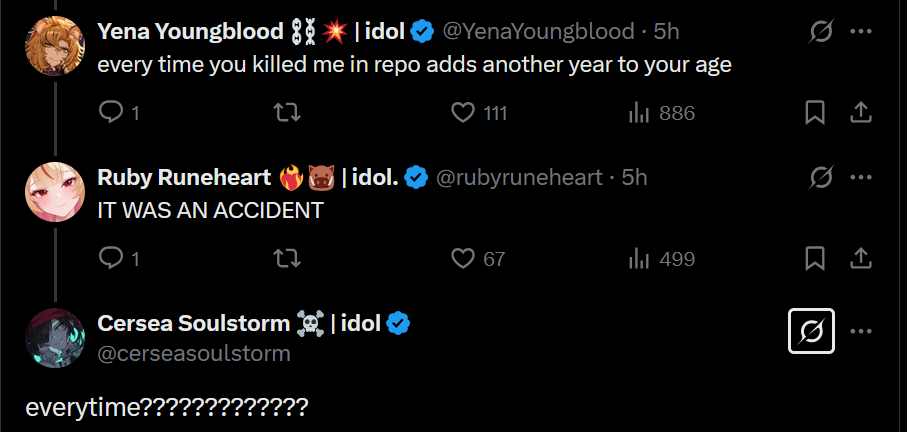Reply to Ruby Runeheart's tweet
This screenshot has width=907, height=432.
pyautogui.click(x=110, y=259)
